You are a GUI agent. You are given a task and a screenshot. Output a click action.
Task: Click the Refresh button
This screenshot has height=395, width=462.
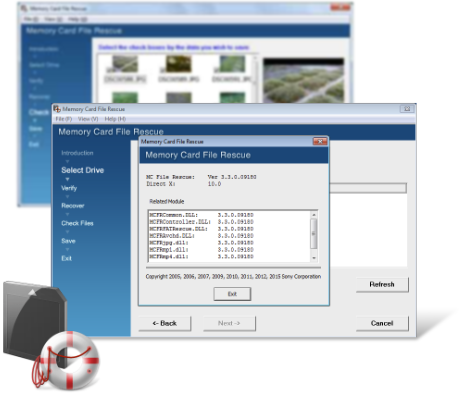[x=382, y=284]
